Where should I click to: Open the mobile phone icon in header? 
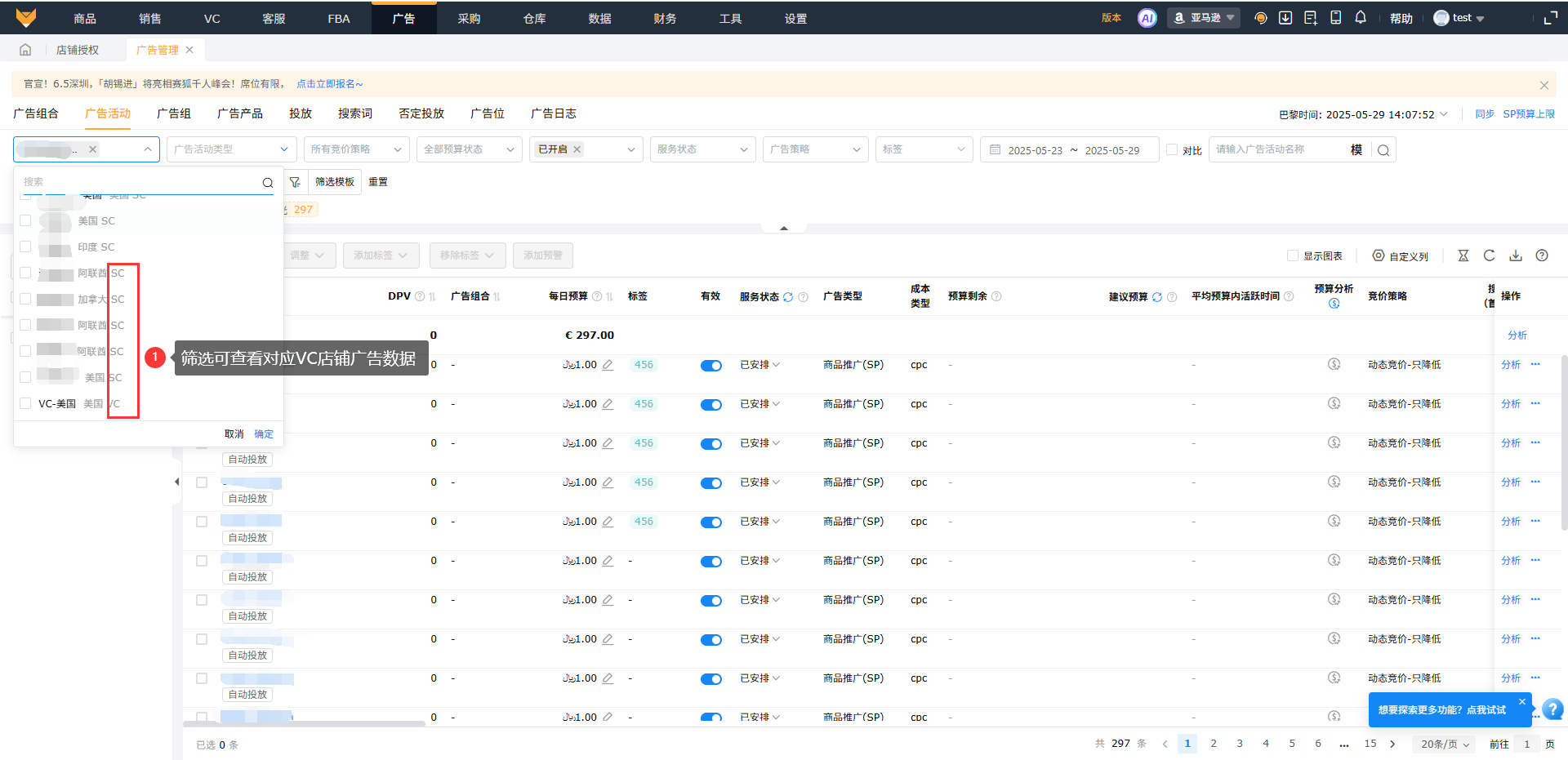tap(1336, 18)
